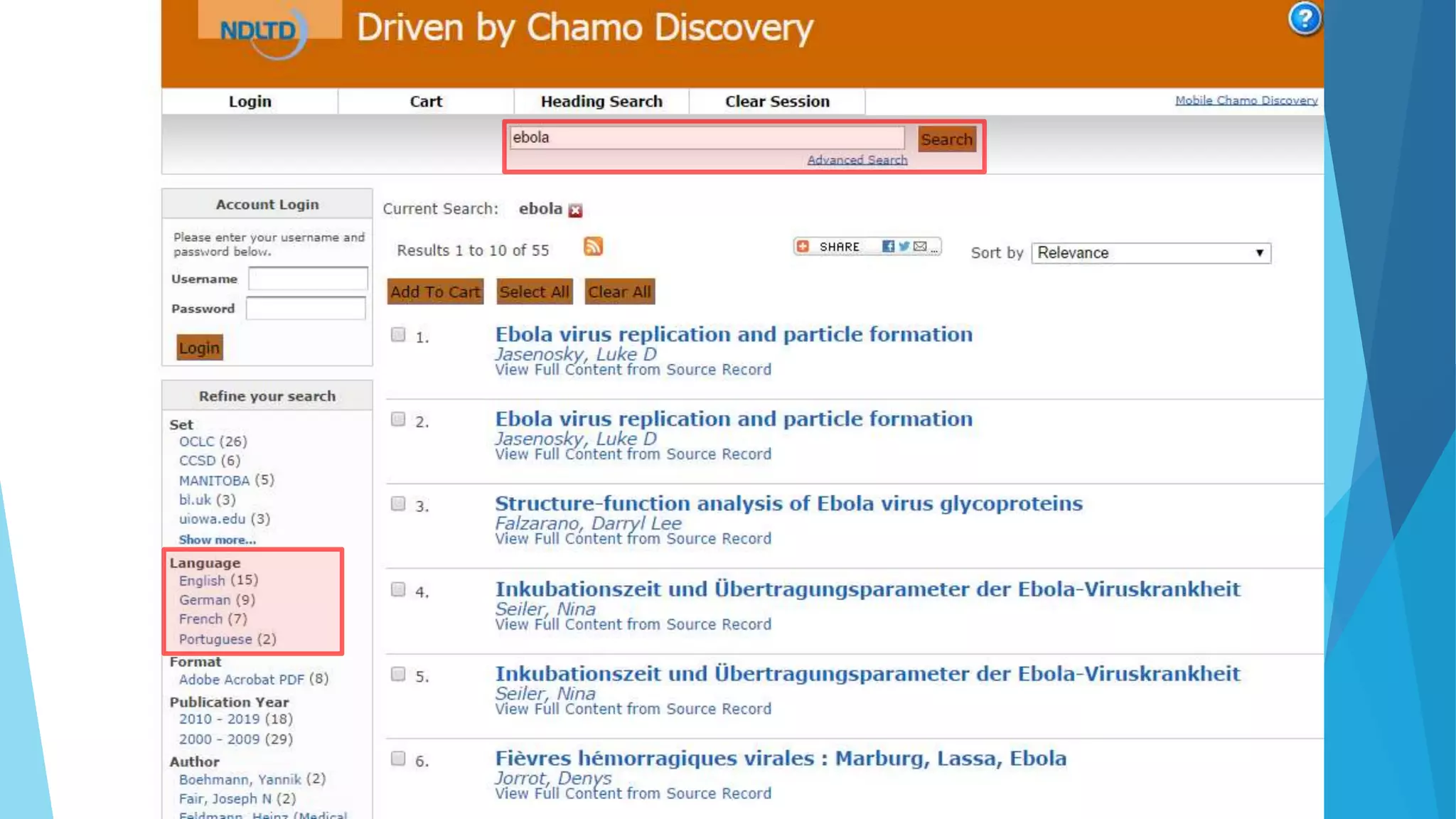
Task: Filter by author Fair, Joseph N (2)
Action: click(237, 799)
